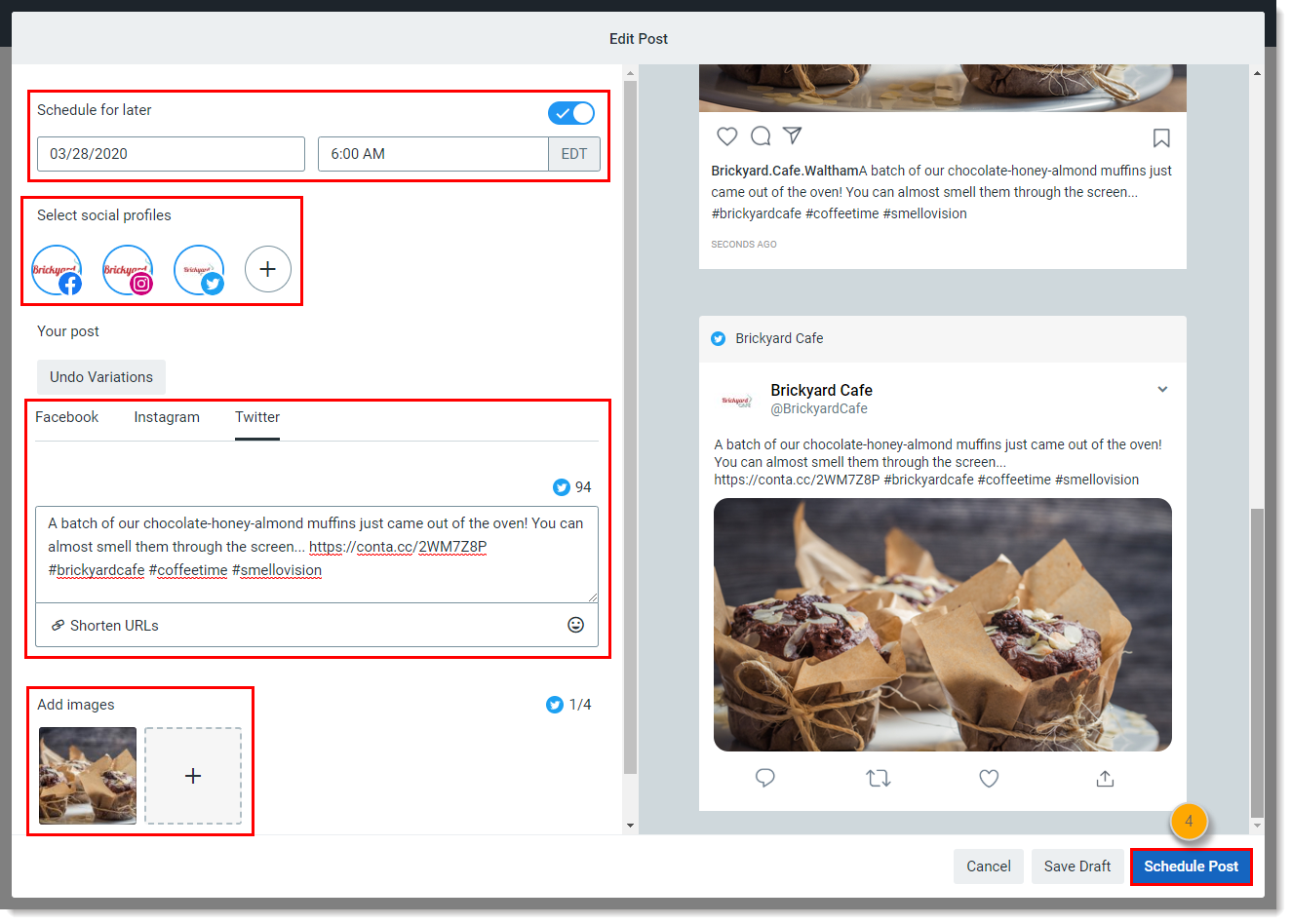The image size is (1291, 924).
Task: Click the retweet icon in Twitter preview
Action: 878,778
